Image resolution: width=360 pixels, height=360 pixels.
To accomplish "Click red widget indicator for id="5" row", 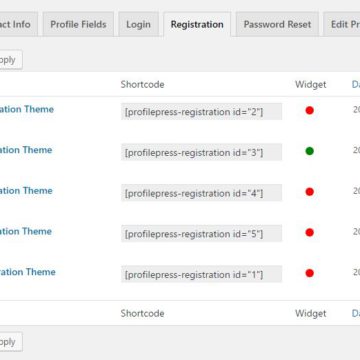I will click(310, 232).
